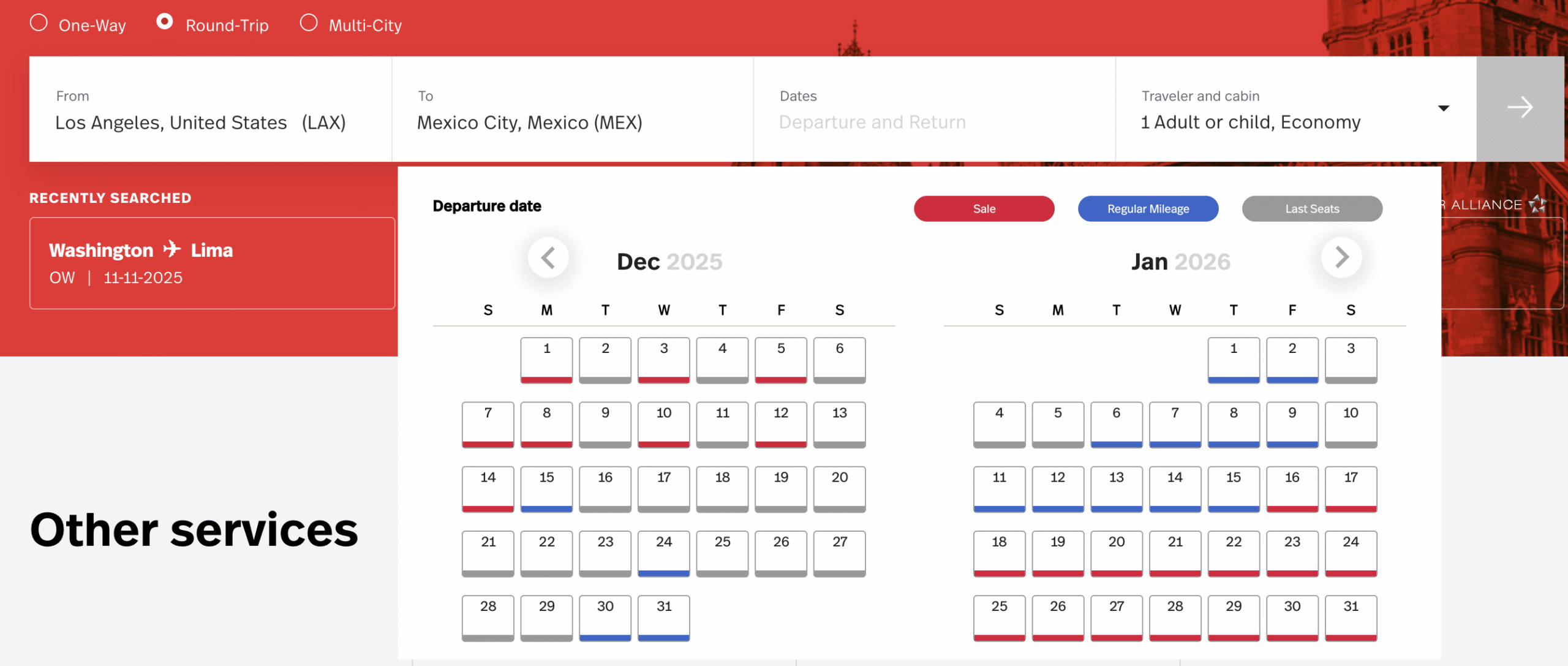Navigate to the previous month with the left chevron
This screenshot has width=1568, height=666.
[x=548, y=258]
